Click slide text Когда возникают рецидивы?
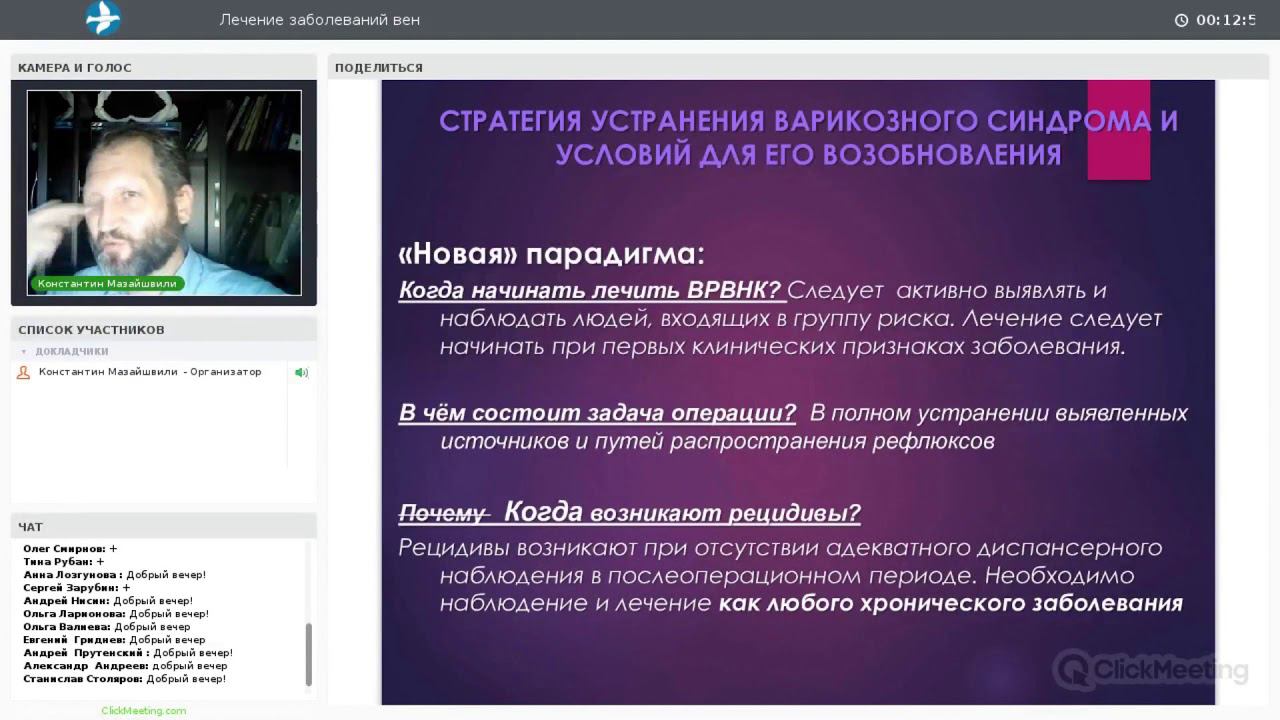 tap(682, 513)
